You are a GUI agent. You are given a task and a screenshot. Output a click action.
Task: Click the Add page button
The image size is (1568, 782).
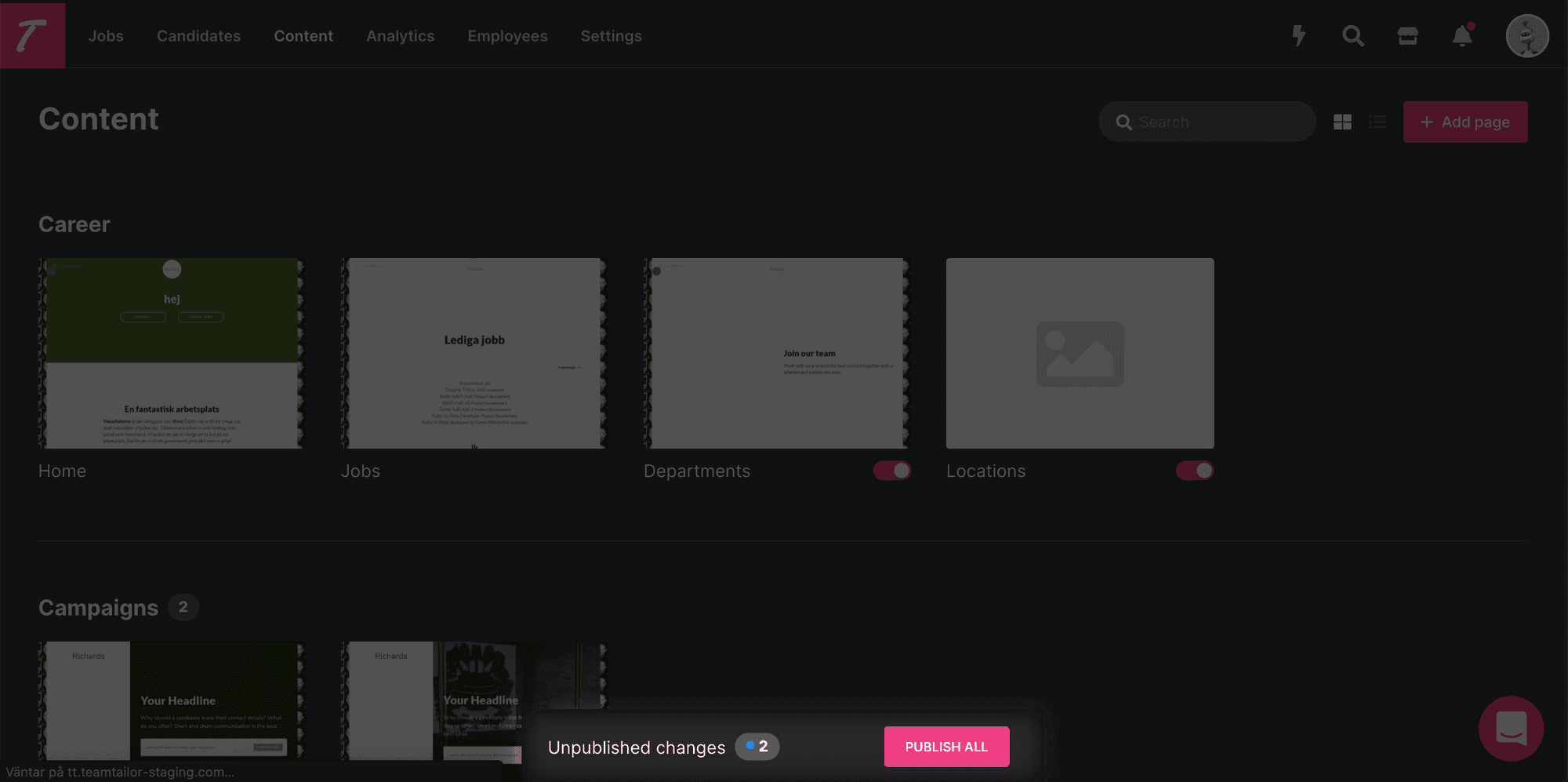(1465, 122)
